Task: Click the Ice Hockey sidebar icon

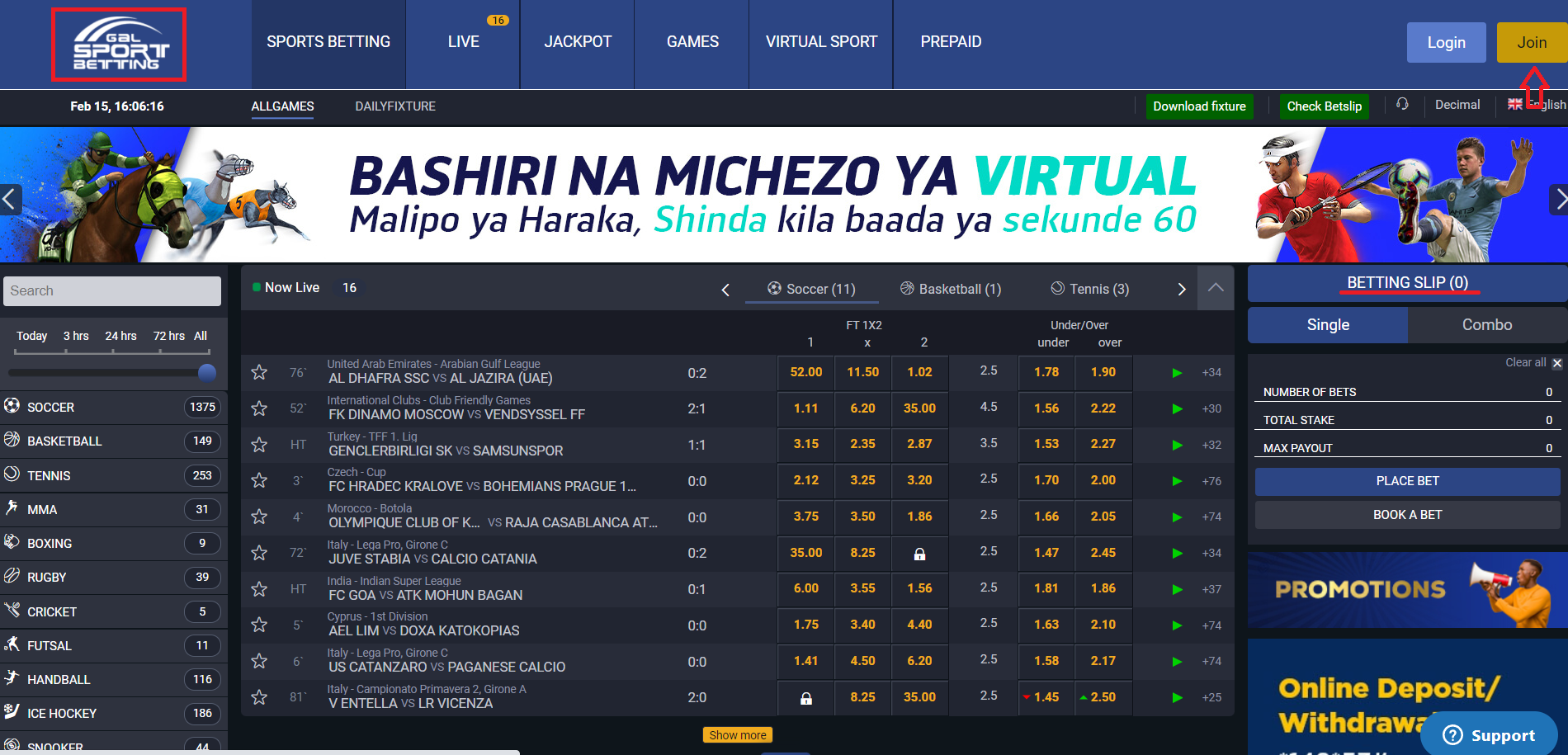Action: point(12,711)
